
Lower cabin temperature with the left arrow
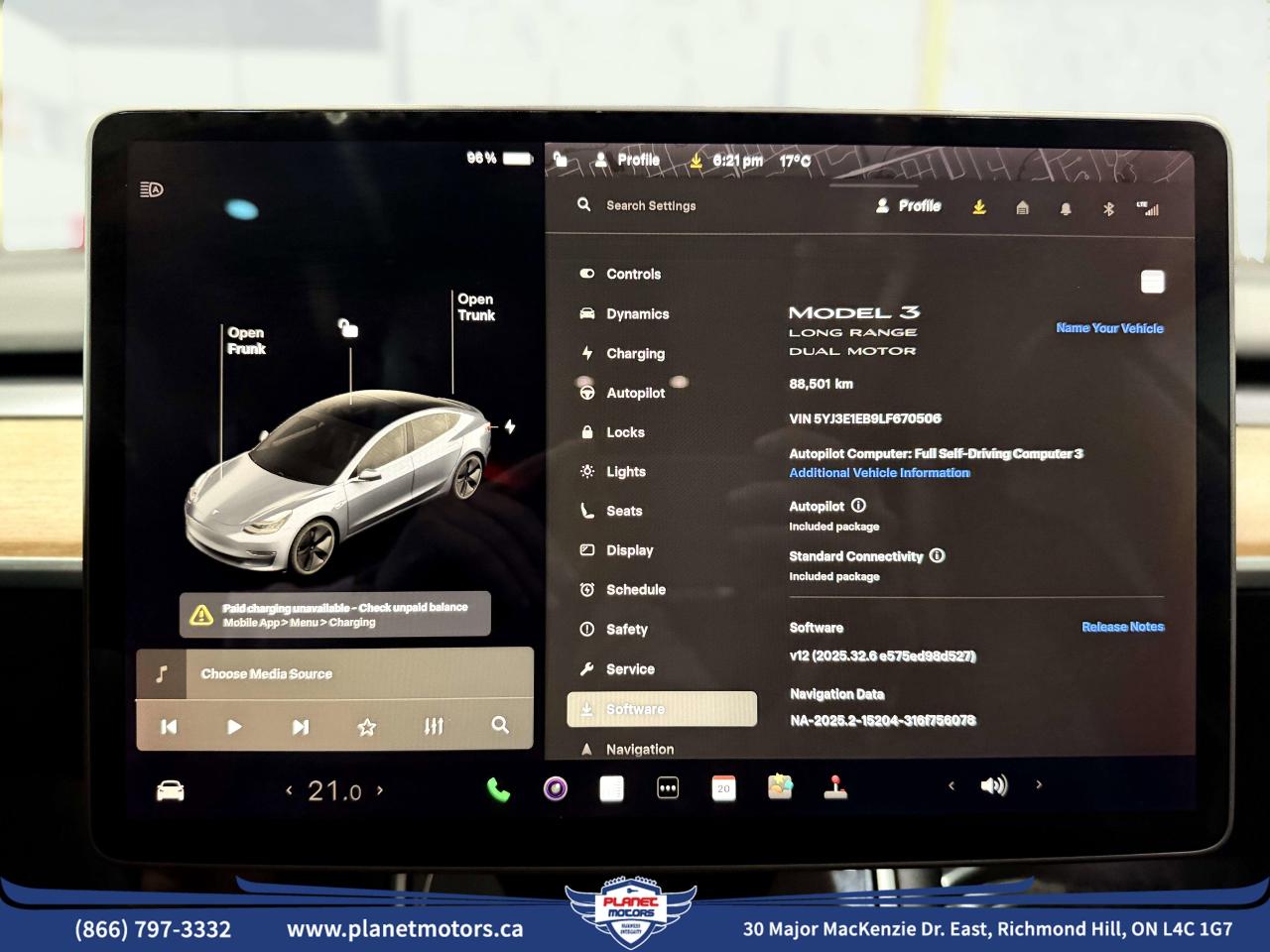click(289, 789)
